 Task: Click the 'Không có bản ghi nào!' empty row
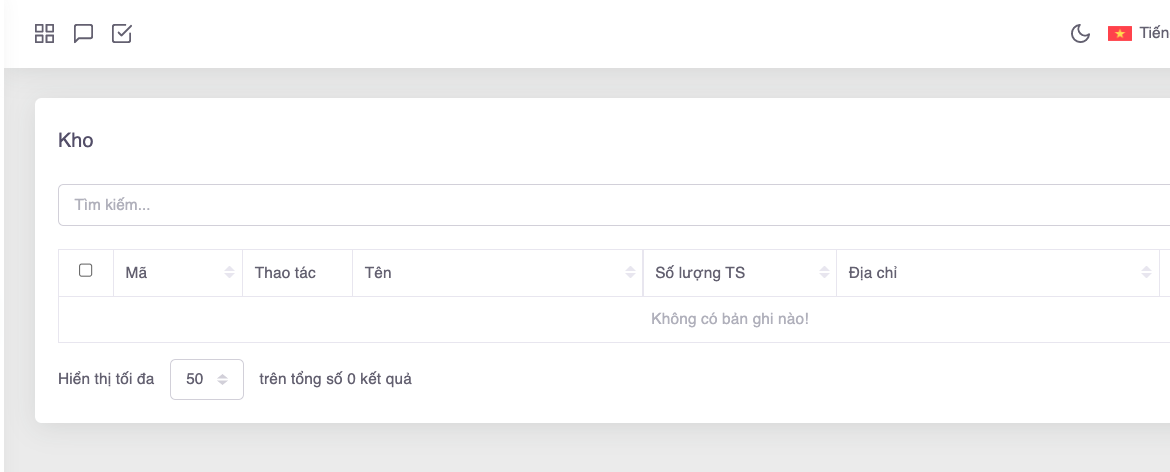click(729, 320)
